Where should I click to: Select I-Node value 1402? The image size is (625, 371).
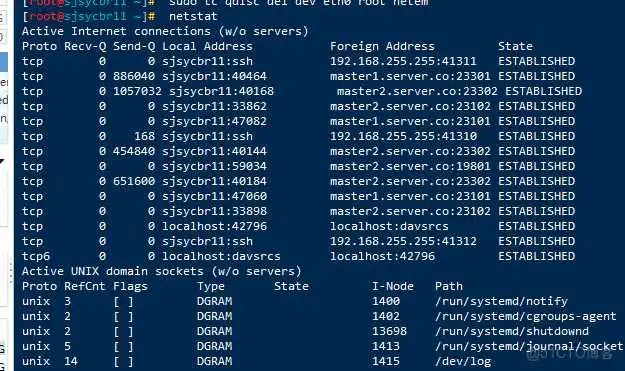click(x=386, y=317)
